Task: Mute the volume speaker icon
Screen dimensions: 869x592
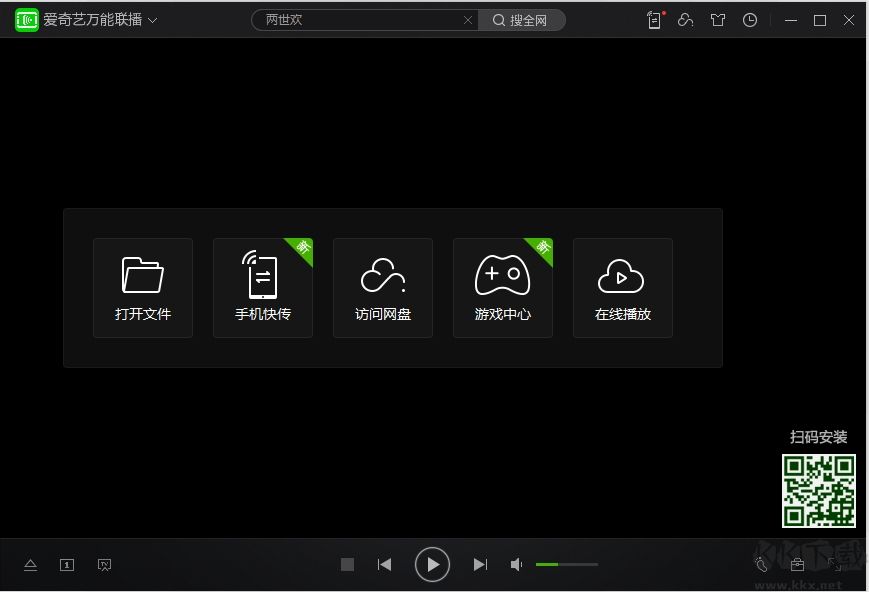Action: 516,564
